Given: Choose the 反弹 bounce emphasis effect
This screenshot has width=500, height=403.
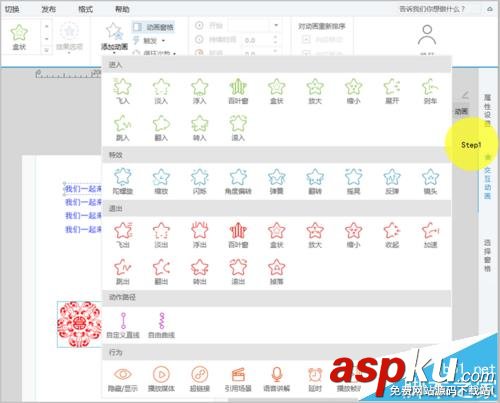Looking at the screenshot, I should coord(392,181).
